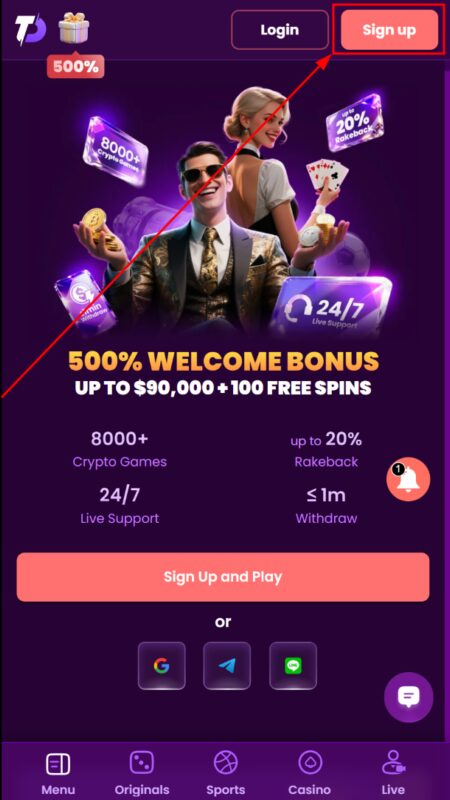Sign in with LINE icon
This screenshot has height=800, width=450.
293,666
